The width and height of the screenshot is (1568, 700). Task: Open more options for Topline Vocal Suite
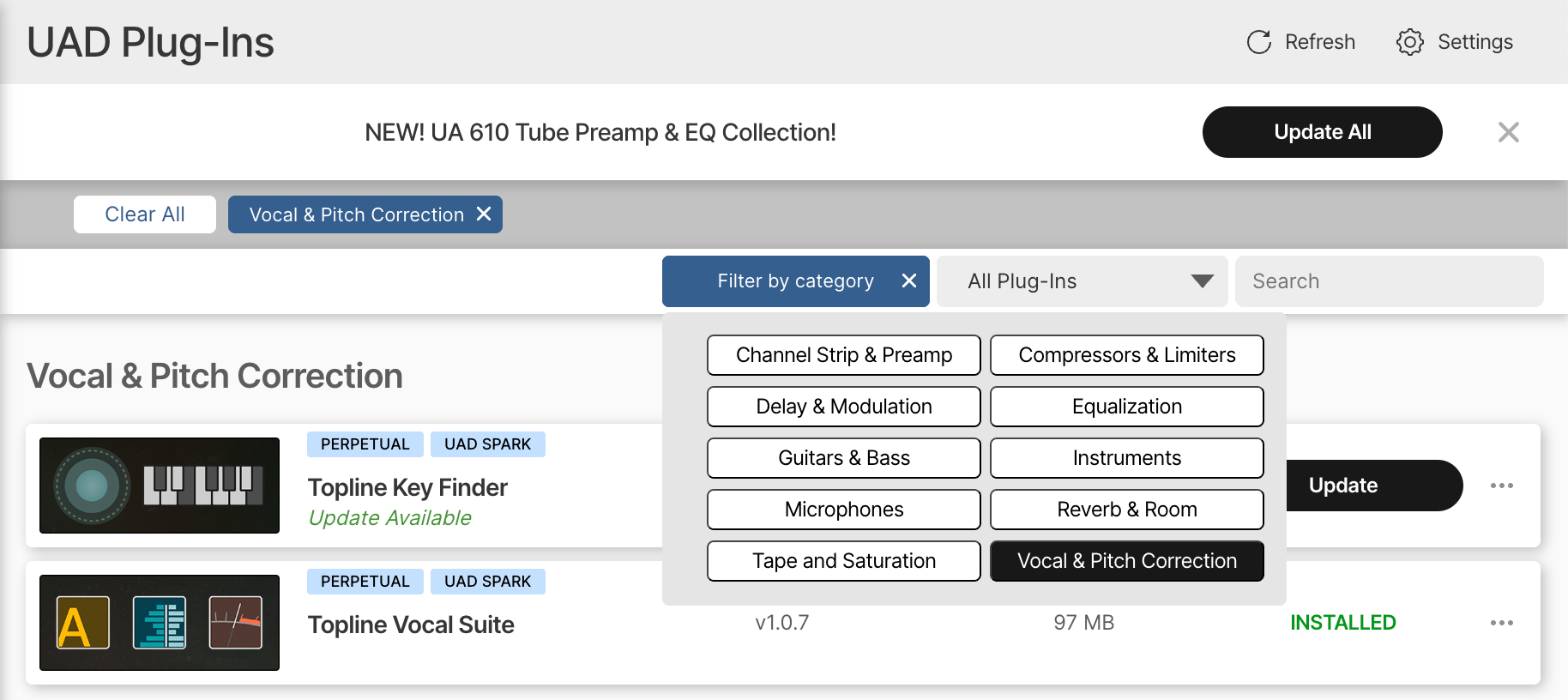click(1501, 623)
